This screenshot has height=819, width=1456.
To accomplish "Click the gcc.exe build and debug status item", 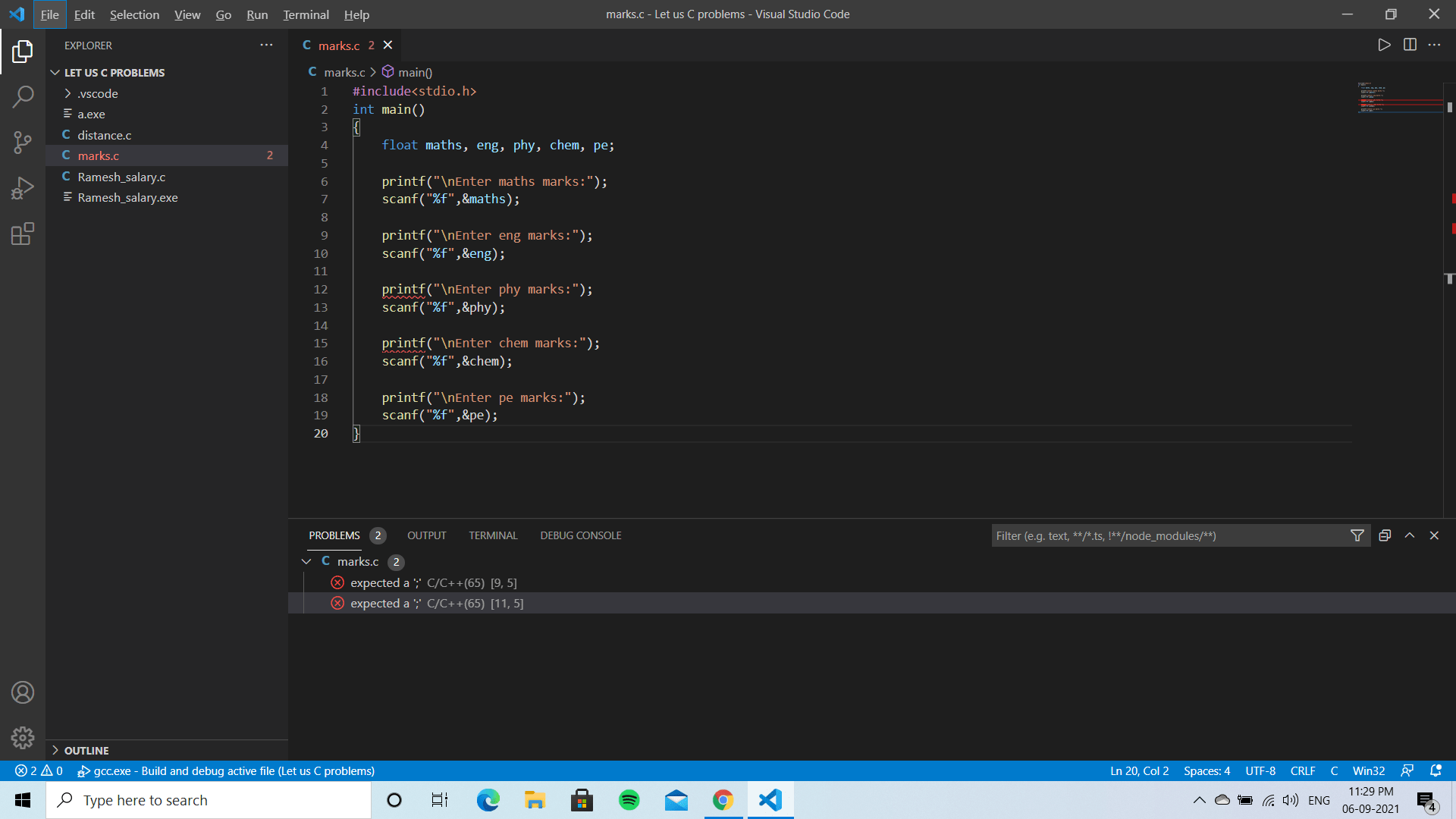I will pos(227,770).
